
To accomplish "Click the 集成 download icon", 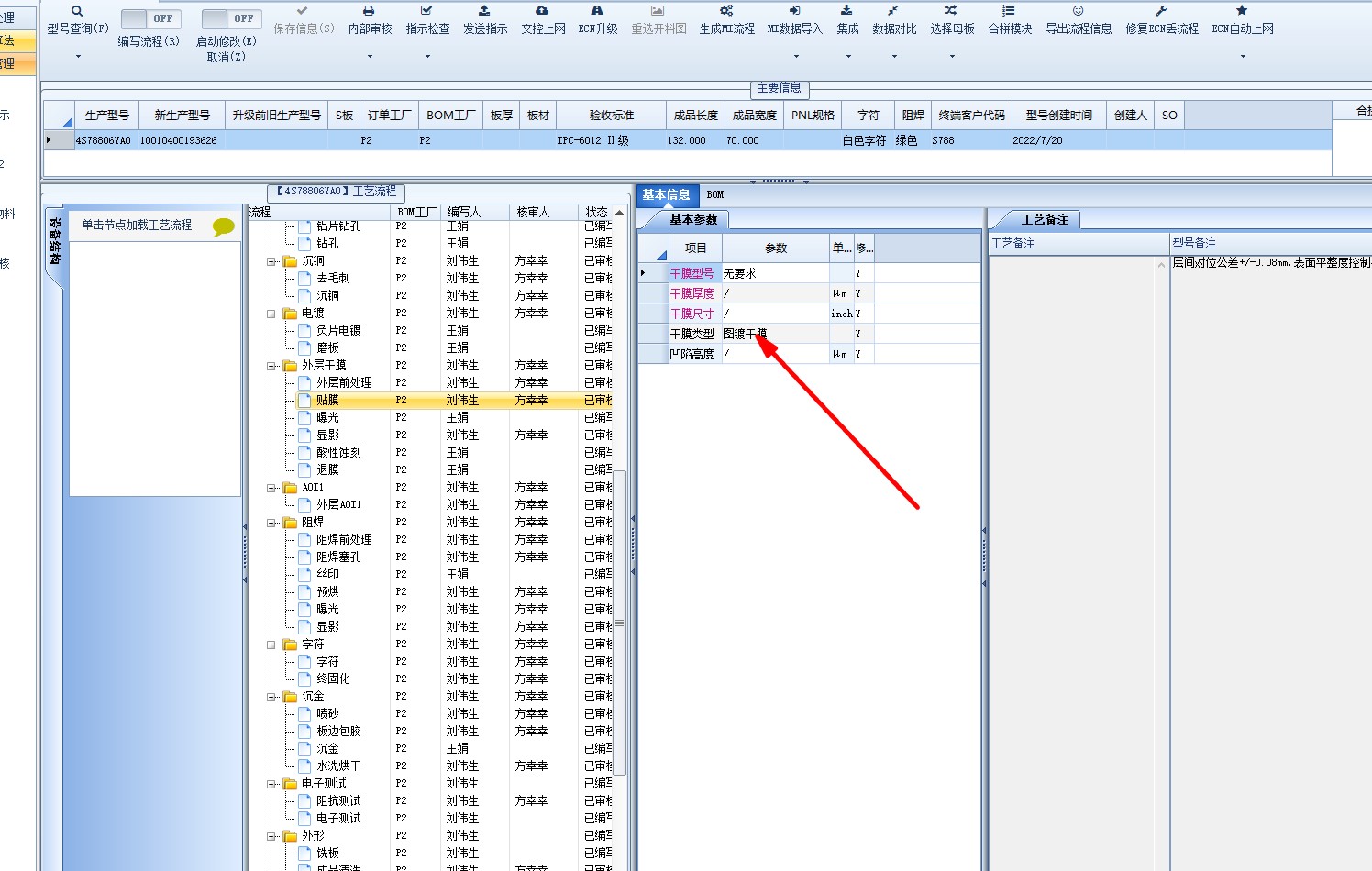I will pos(846,10).
